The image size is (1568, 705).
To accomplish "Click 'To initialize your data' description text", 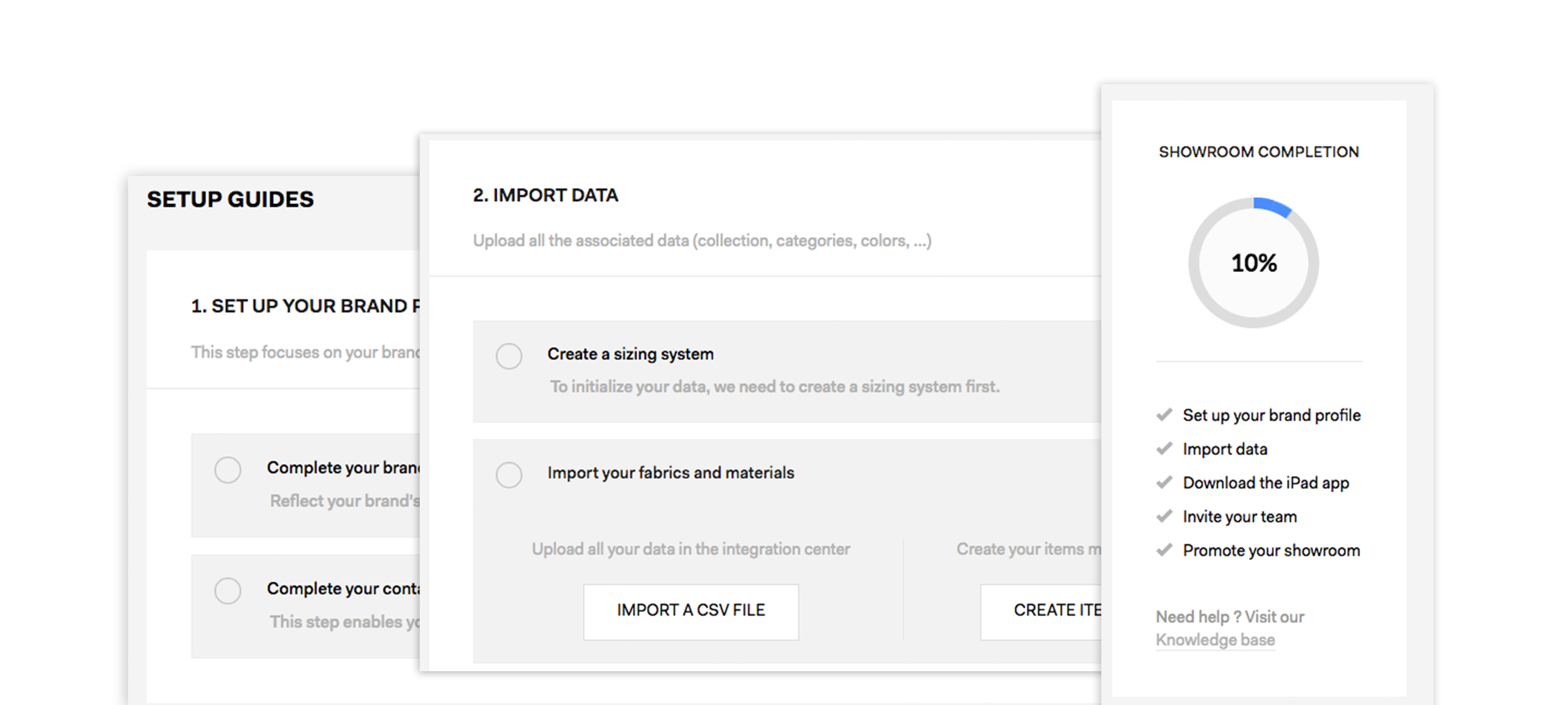I will pyautogui.click(x=775, y=387).
